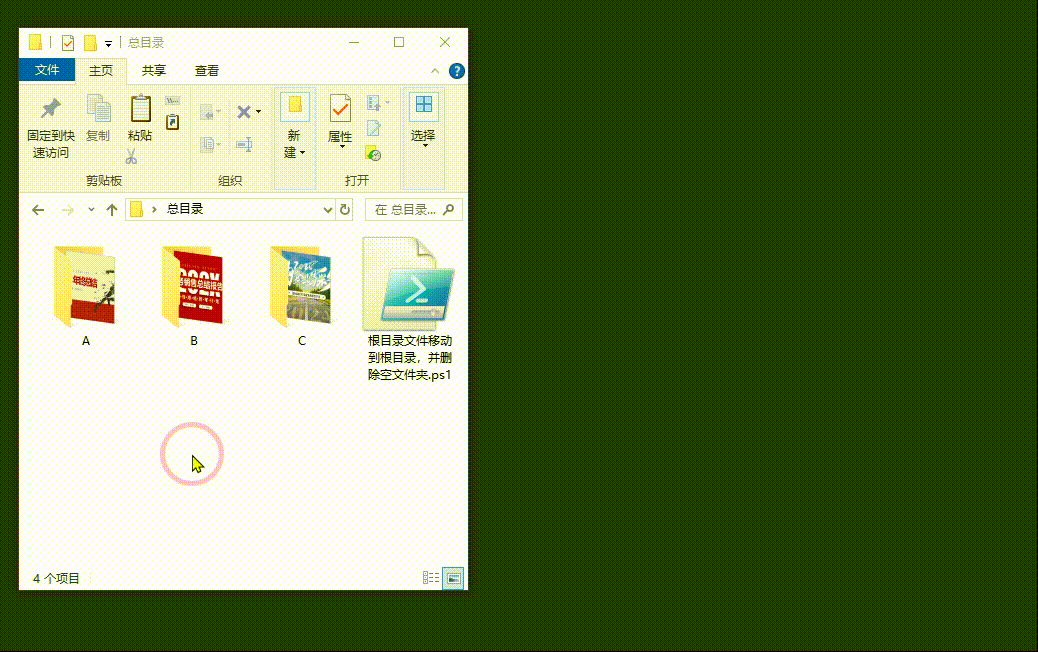Expand the New (新建) dropdown

tap(293, 152)
